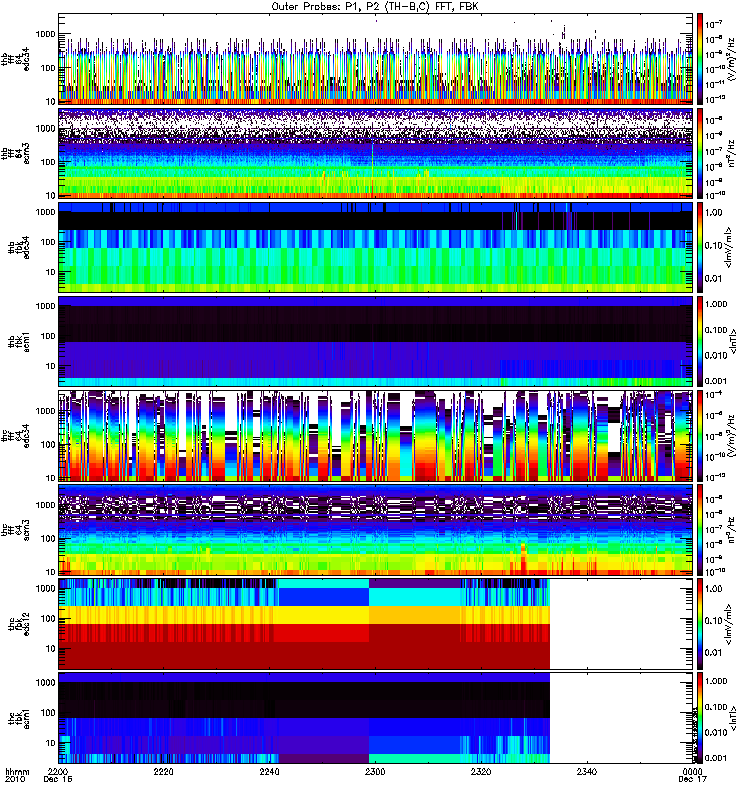750x800 pixels.
Task: Select the colored data in thc fbk edc12 panel
Action: (304, 623)
